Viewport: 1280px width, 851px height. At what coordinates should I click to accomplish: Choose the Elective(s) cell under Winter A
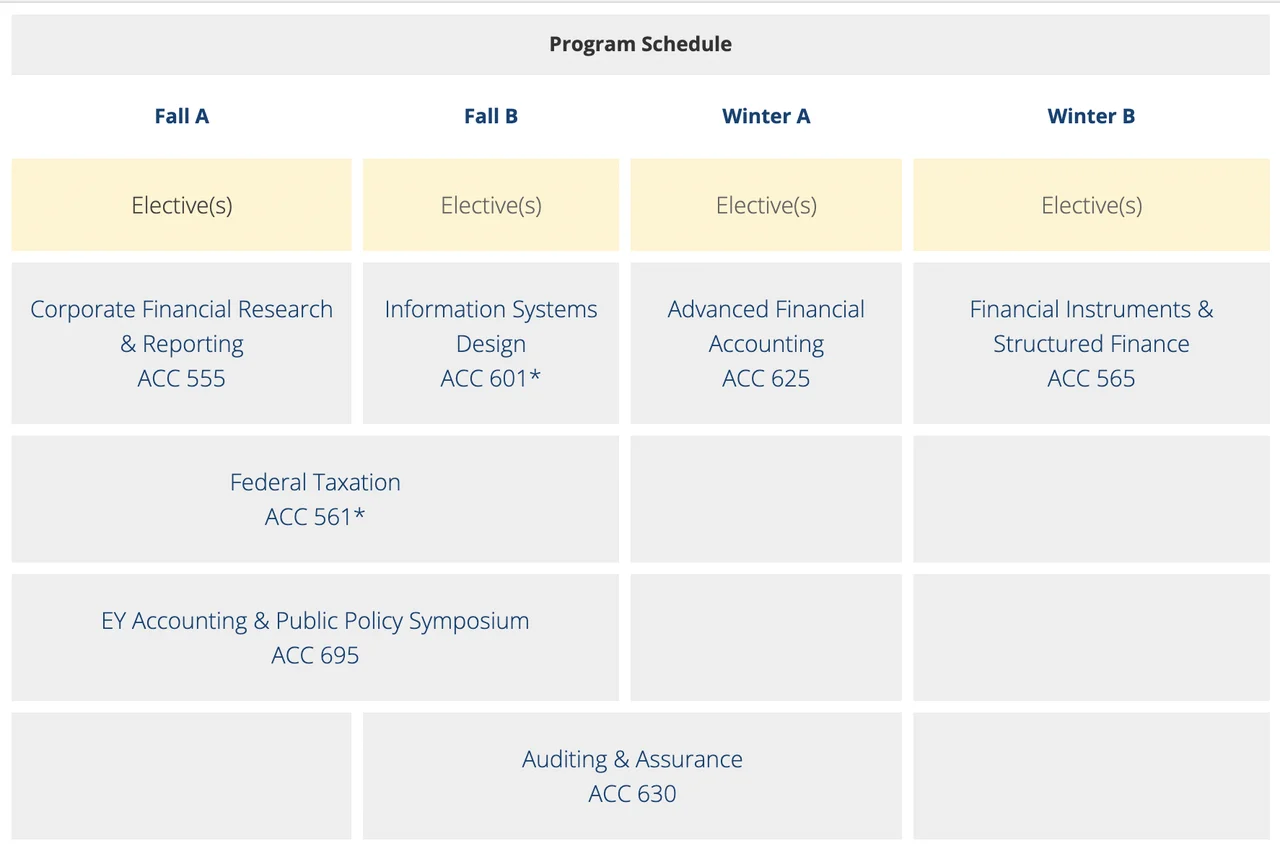(x=766, y=205)
